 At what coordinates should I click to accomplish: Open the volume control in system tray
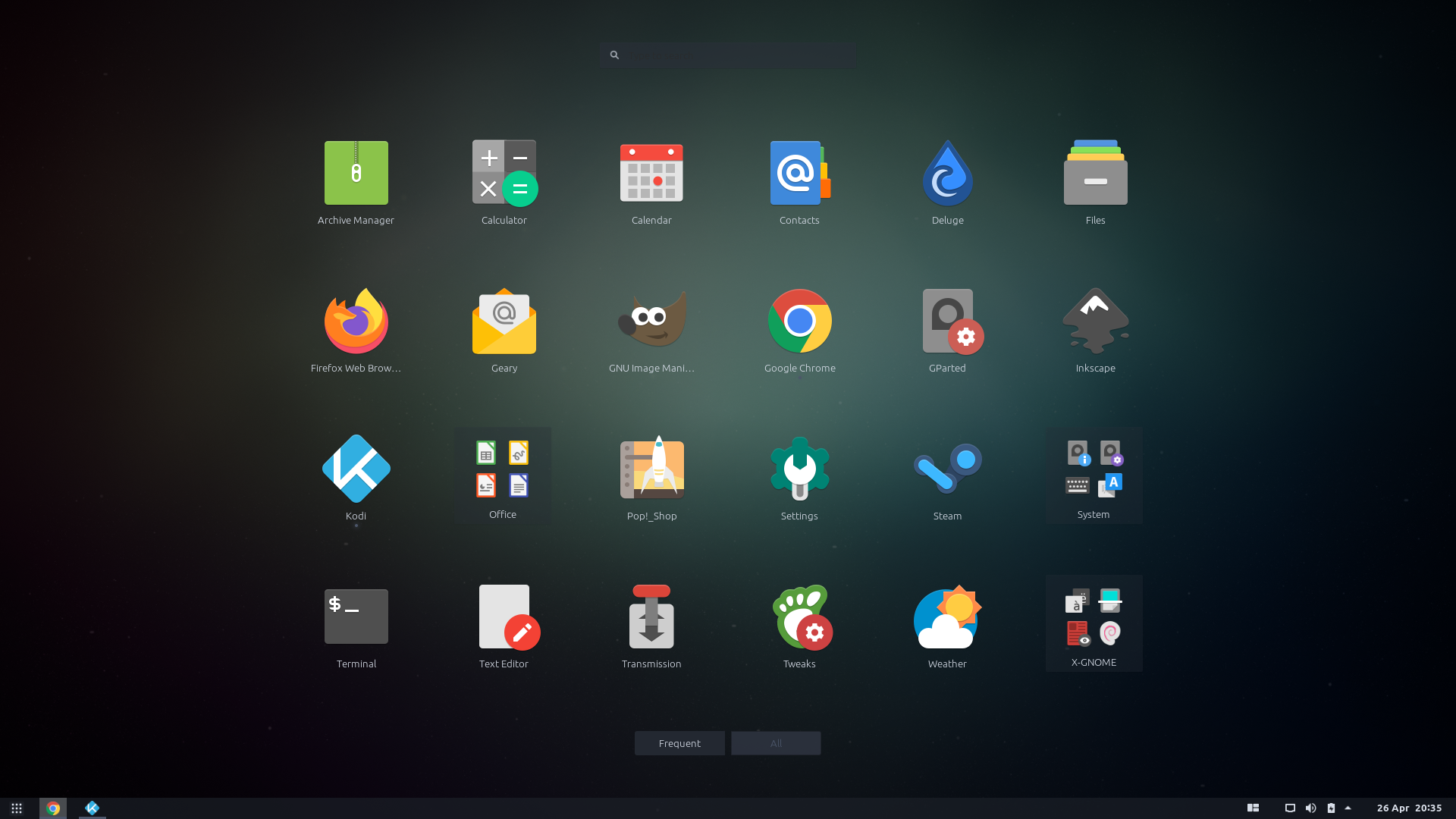coord(1310,808)
